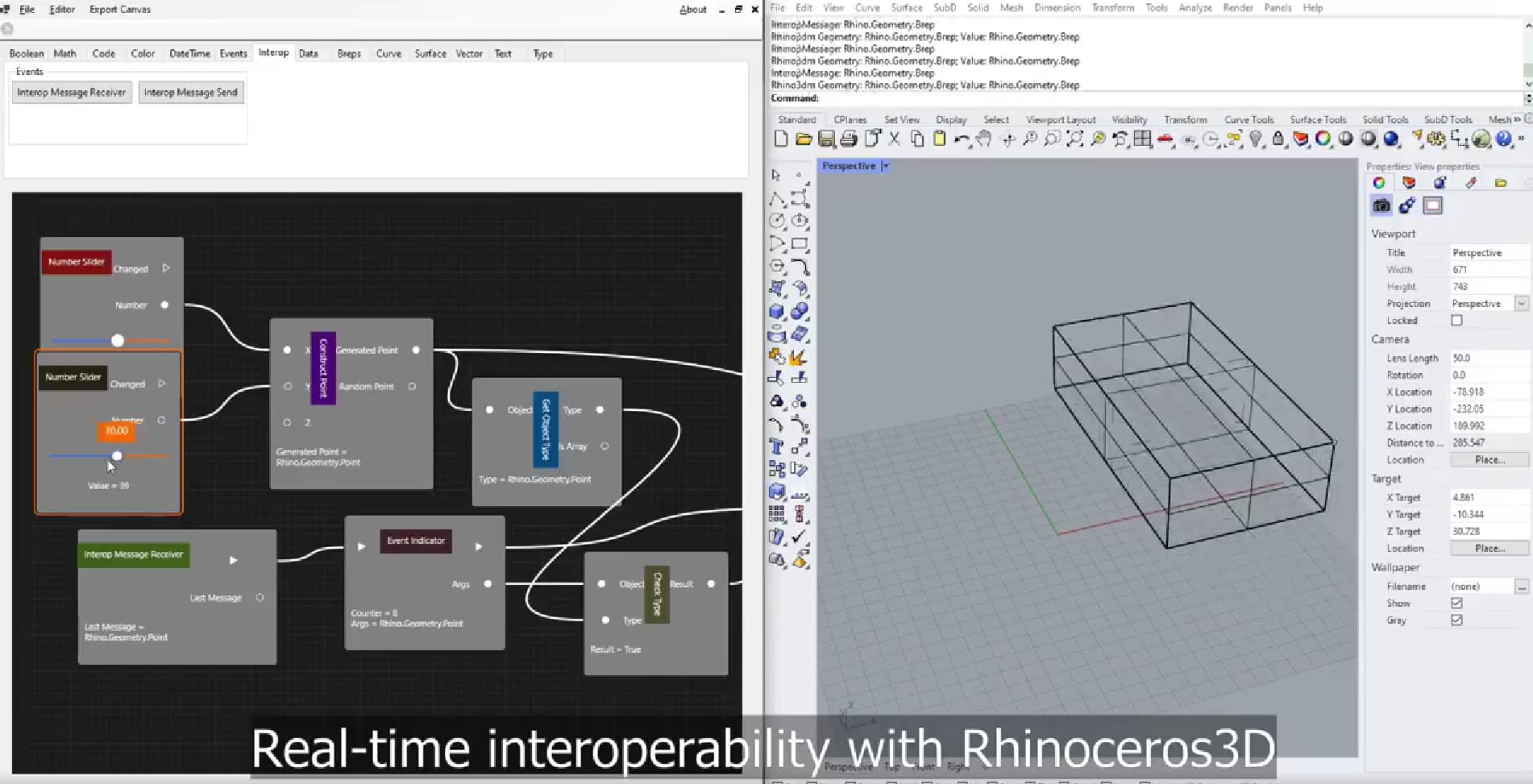Open the About menu in node editor
Image resolution: width=1533 pixels, height=784 pixels.
click(x=693, y=10)
